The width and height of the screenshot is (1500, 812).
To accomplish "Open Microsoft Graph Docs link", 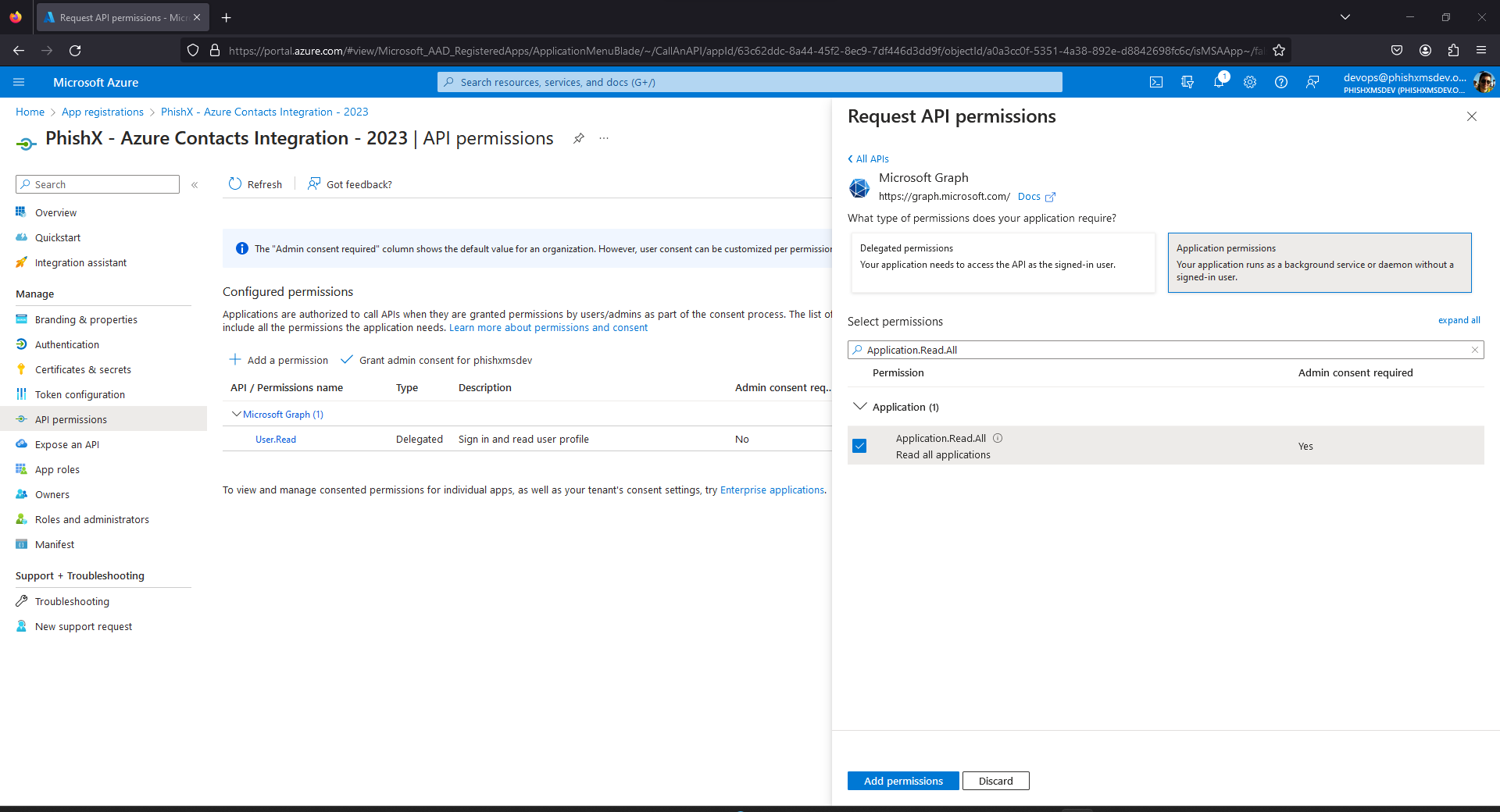I will tap(1036, 197).
